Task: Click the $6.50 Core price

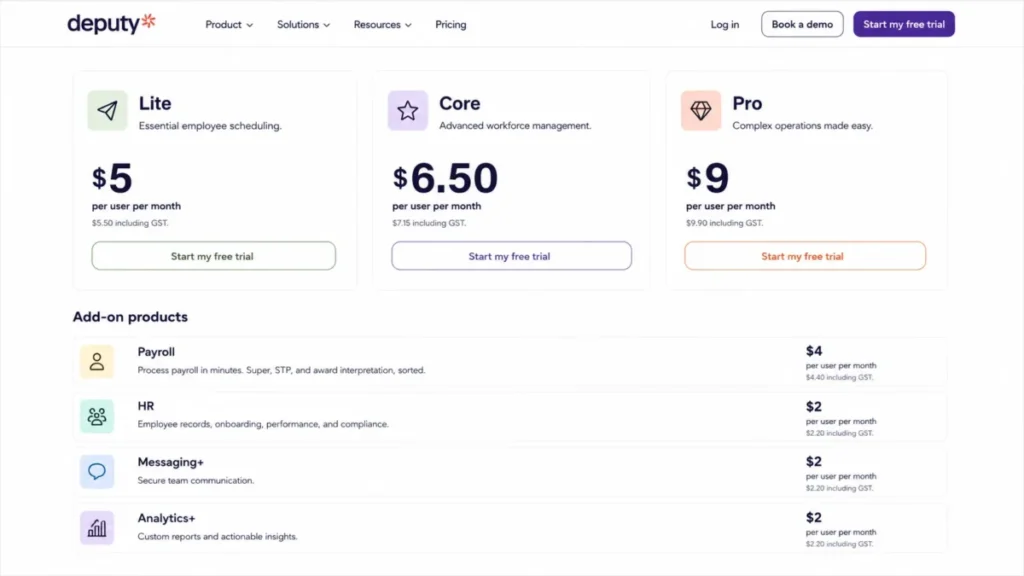Action: coord(445,178)
